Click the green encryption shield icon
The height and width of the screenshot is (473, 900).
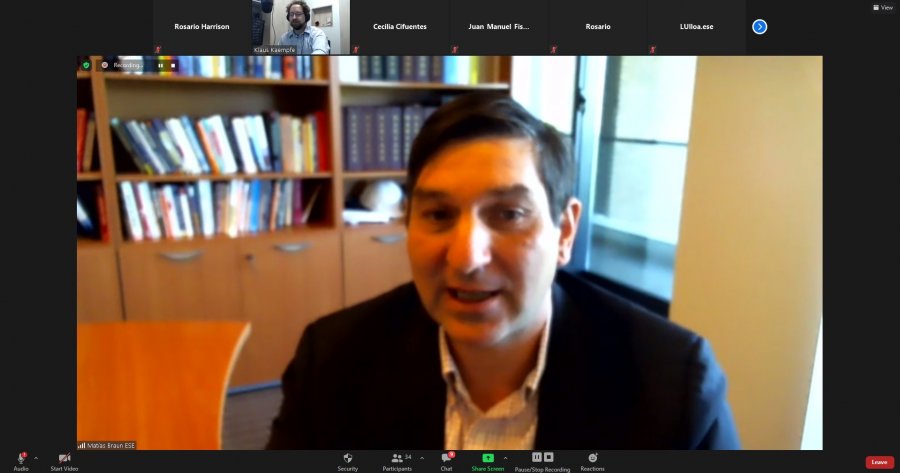(86, 65)
